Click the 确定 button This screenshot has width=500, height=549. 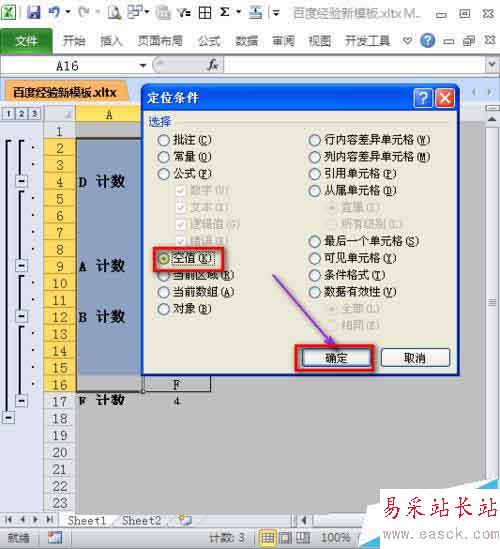click(x=336, y=358)
